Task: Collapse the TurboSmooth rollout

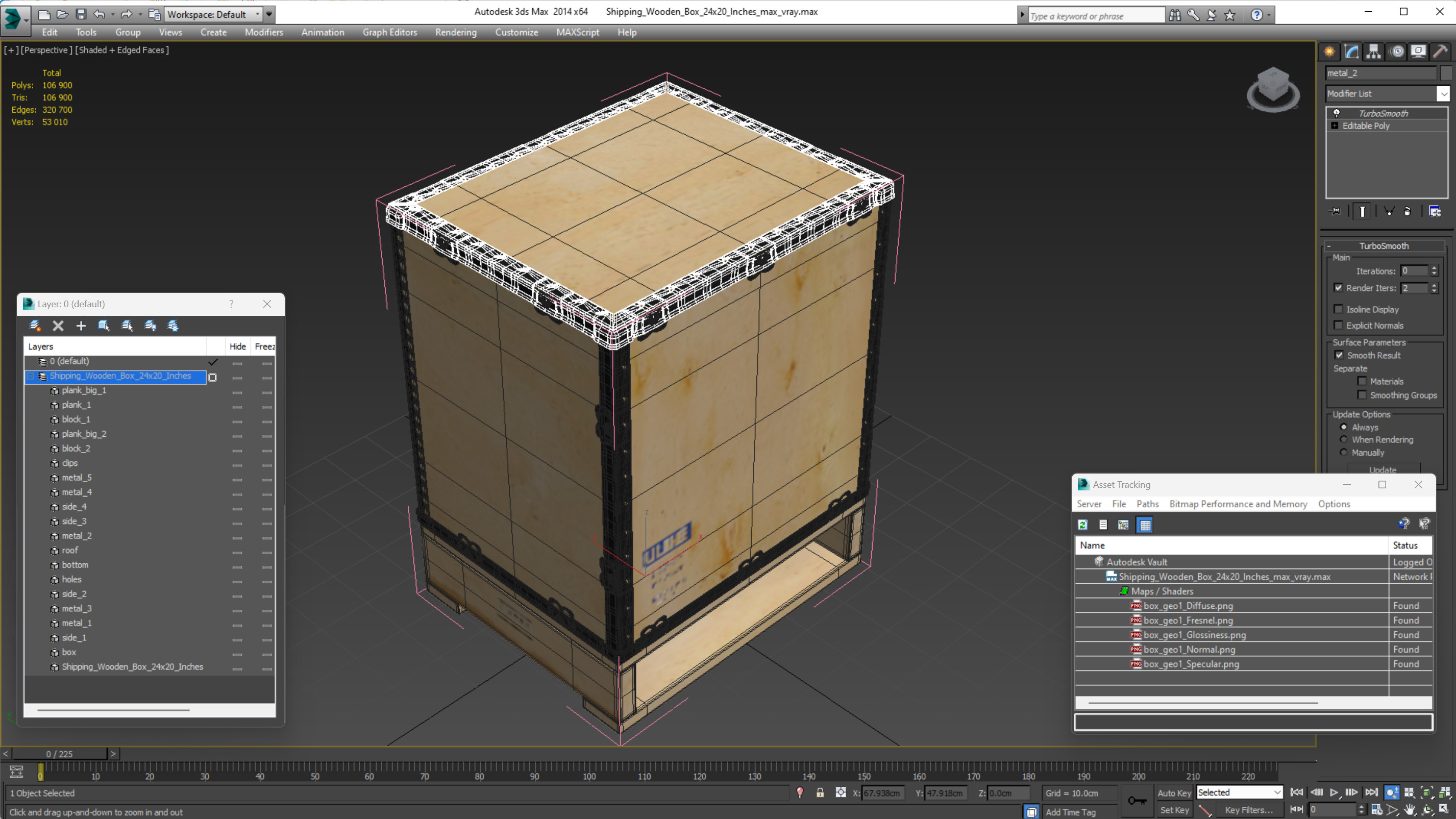Action: (1384, 246)
